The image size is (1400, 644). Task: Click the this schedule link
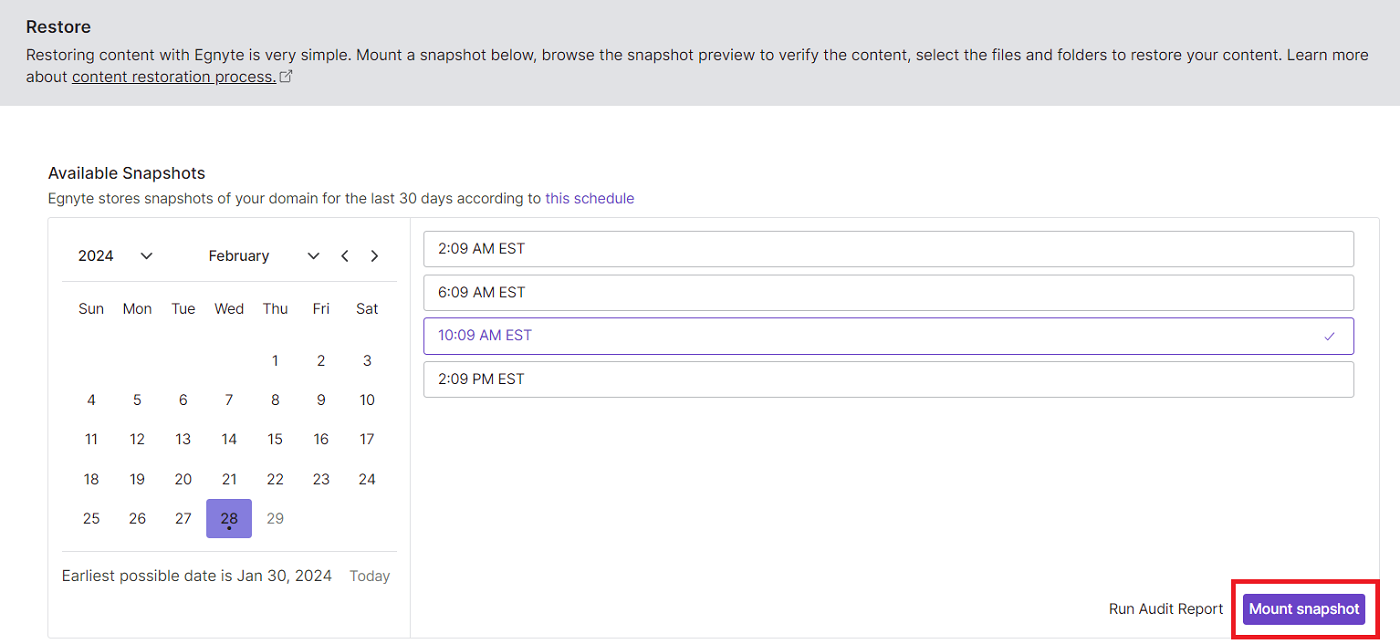click(589, 198)
